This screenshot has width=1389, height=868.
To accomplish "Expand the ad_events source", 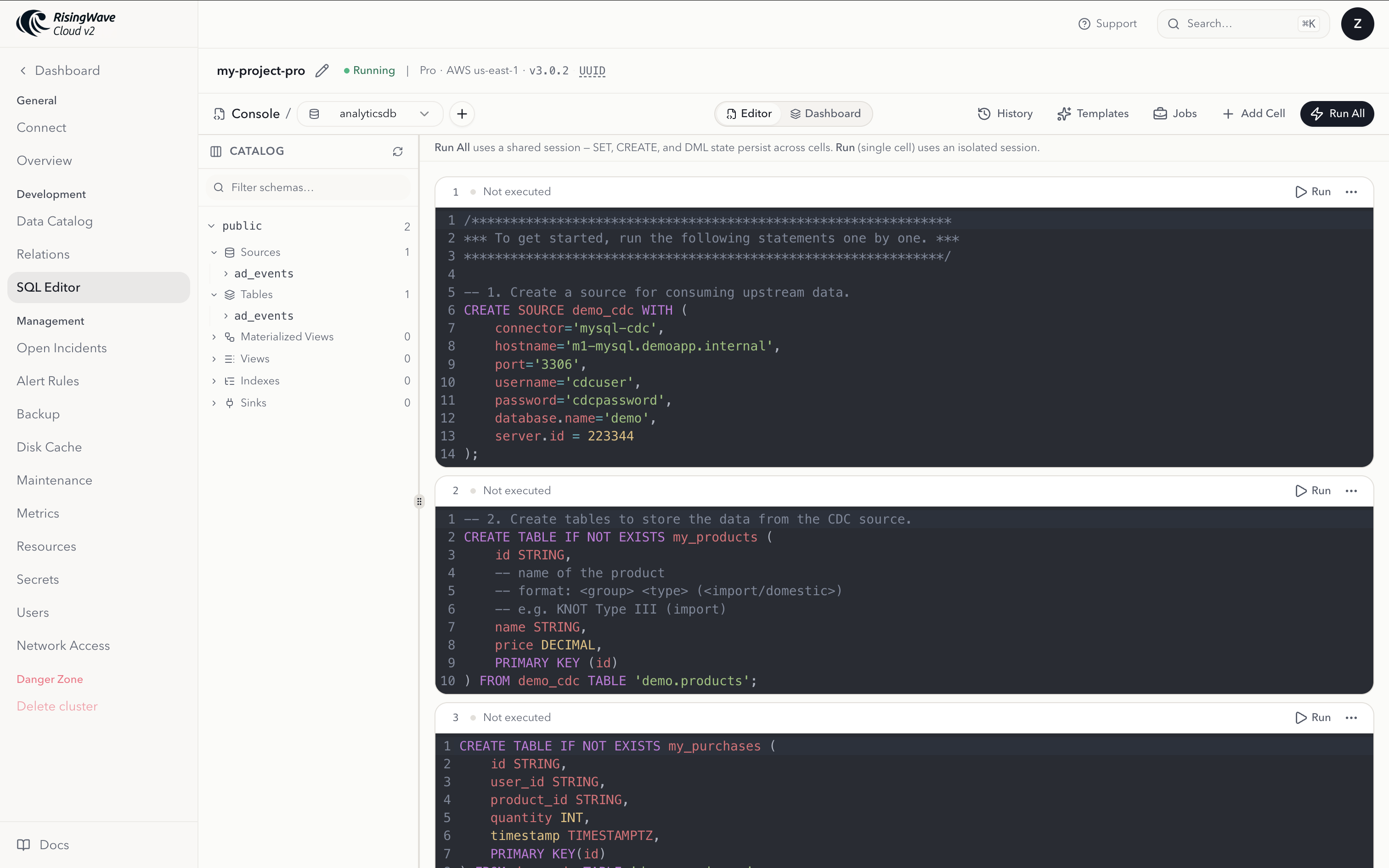I will [x=226, y=274].
